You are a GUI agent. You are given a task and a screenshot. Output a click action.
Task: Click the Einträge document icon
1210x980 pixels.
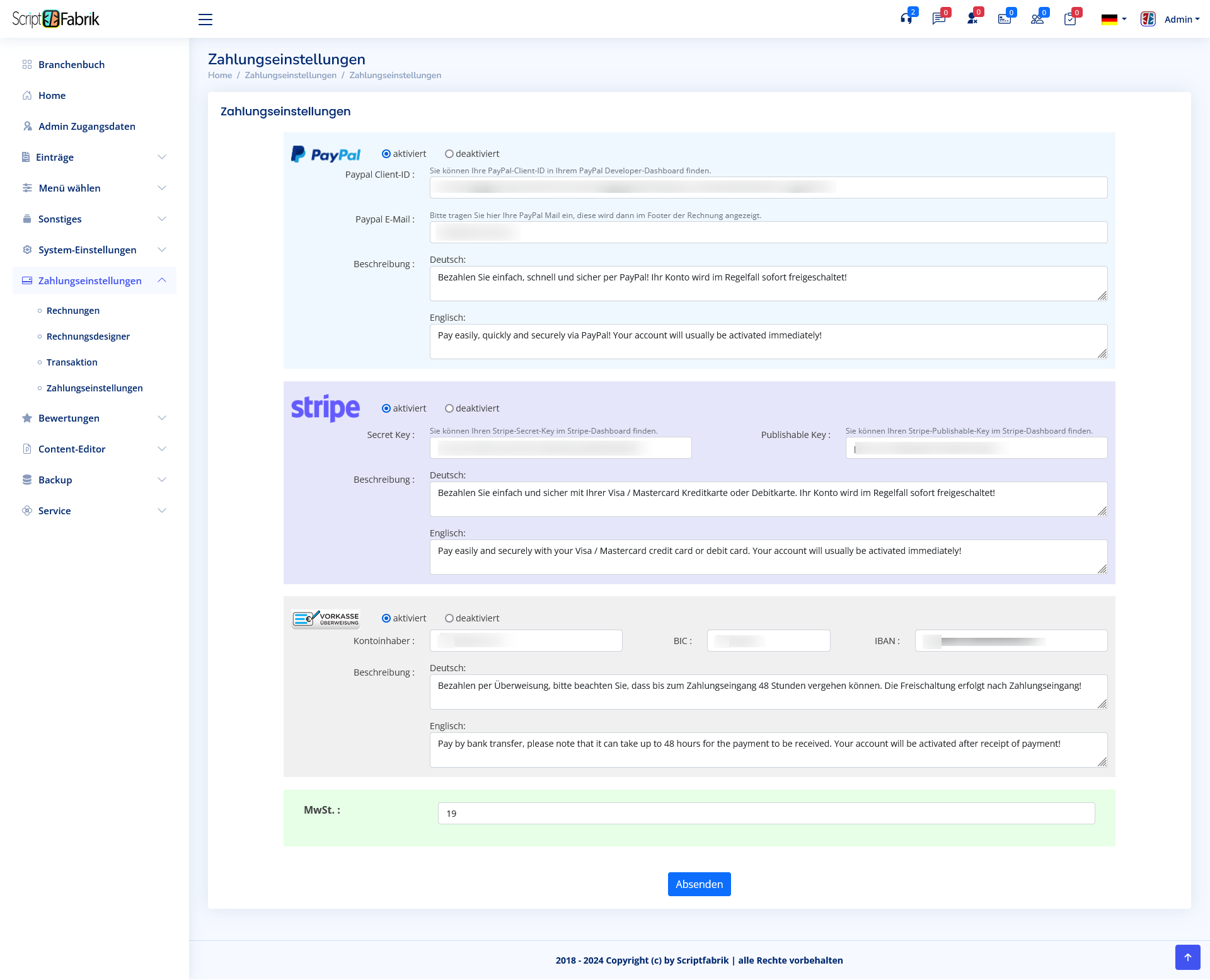pos(26,157)
